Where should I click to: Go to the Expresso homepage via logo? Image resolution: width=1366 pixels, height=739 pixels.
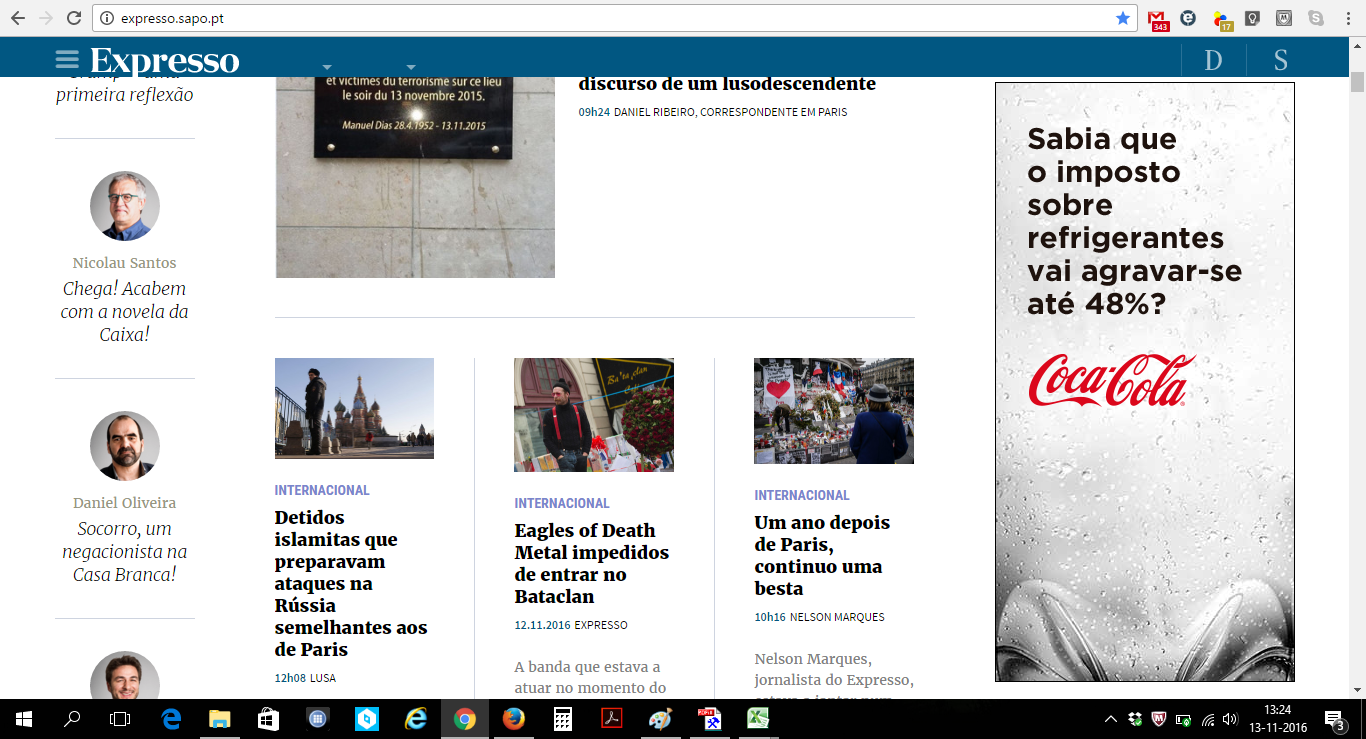[165, 60]
